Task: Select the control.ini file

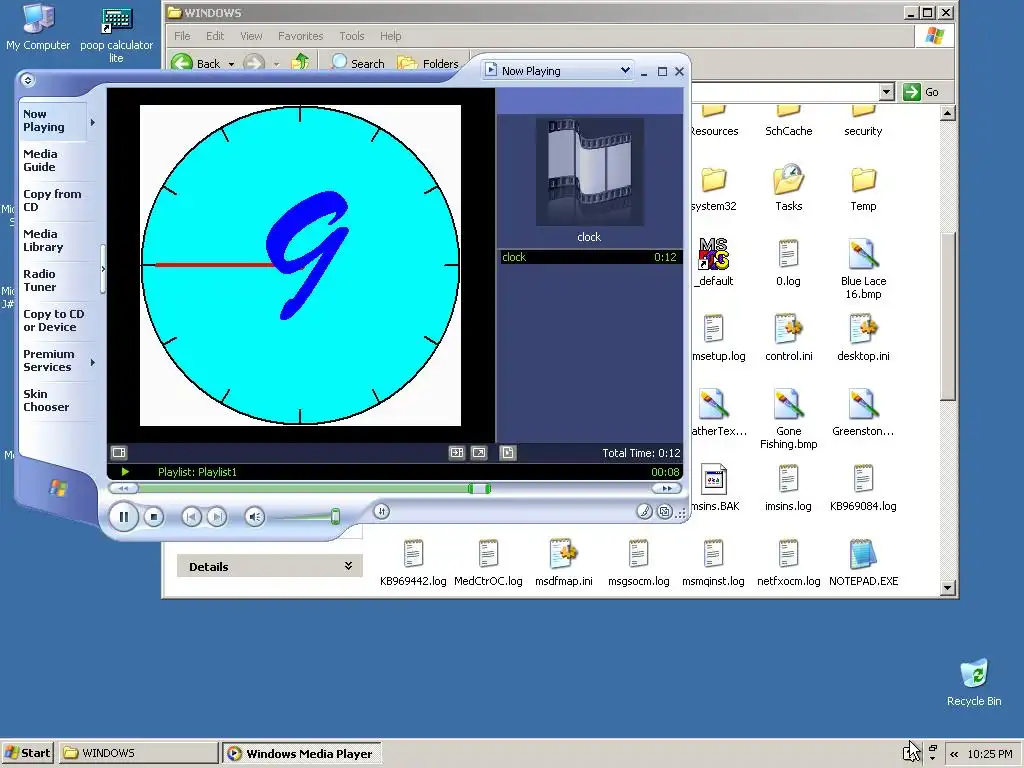Action: pos(788,338)
